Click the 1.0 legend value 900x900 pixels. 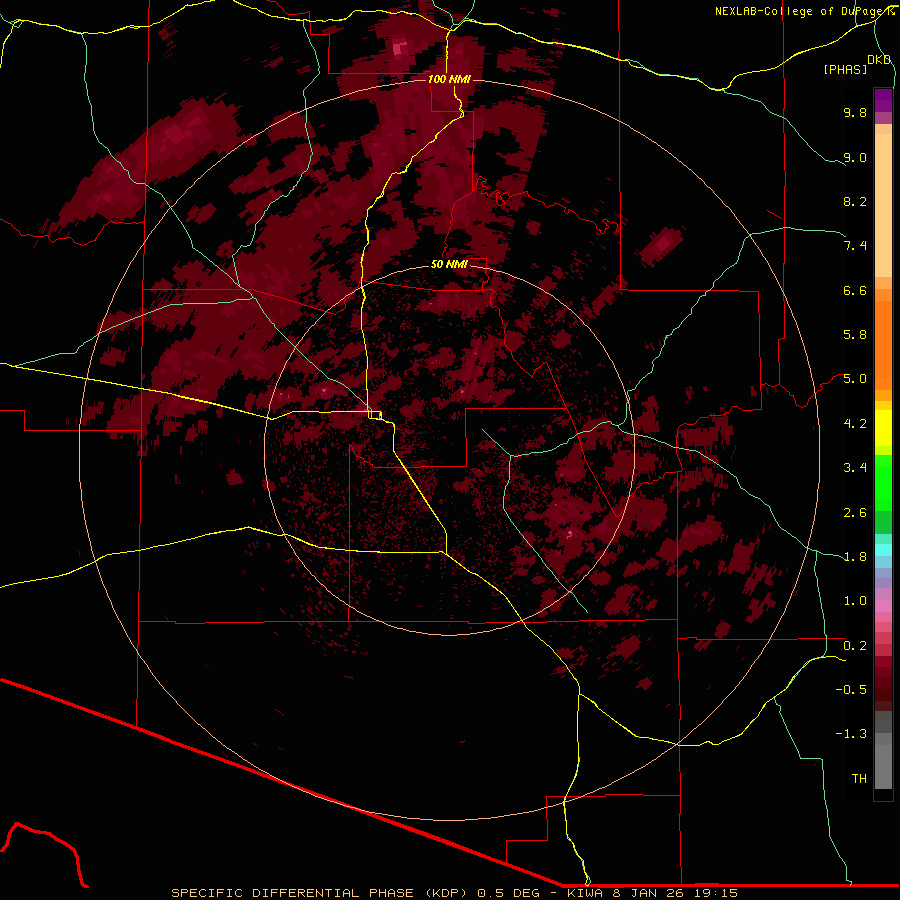[x=855, y=601]
